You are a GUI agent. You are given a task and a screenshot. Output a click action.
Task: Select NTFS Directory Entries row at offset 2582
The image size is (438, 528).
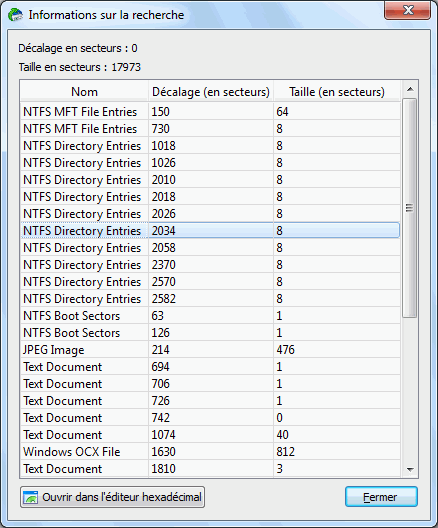pyautogui.click(x=210, y=299)
